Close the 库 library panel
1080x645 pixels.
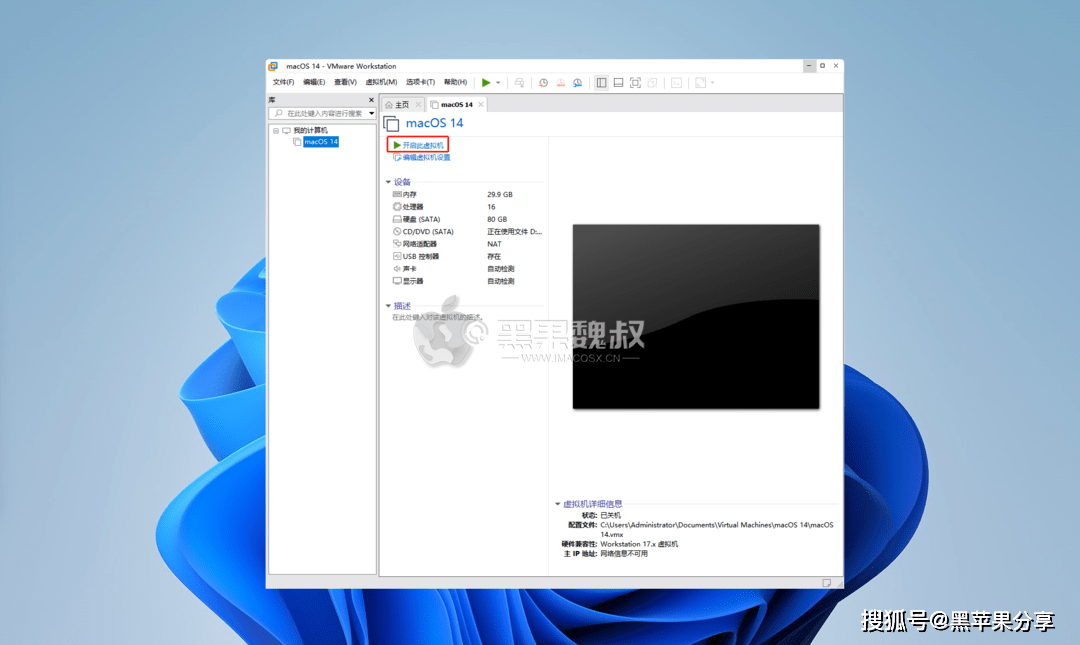(x=371, y=100)
